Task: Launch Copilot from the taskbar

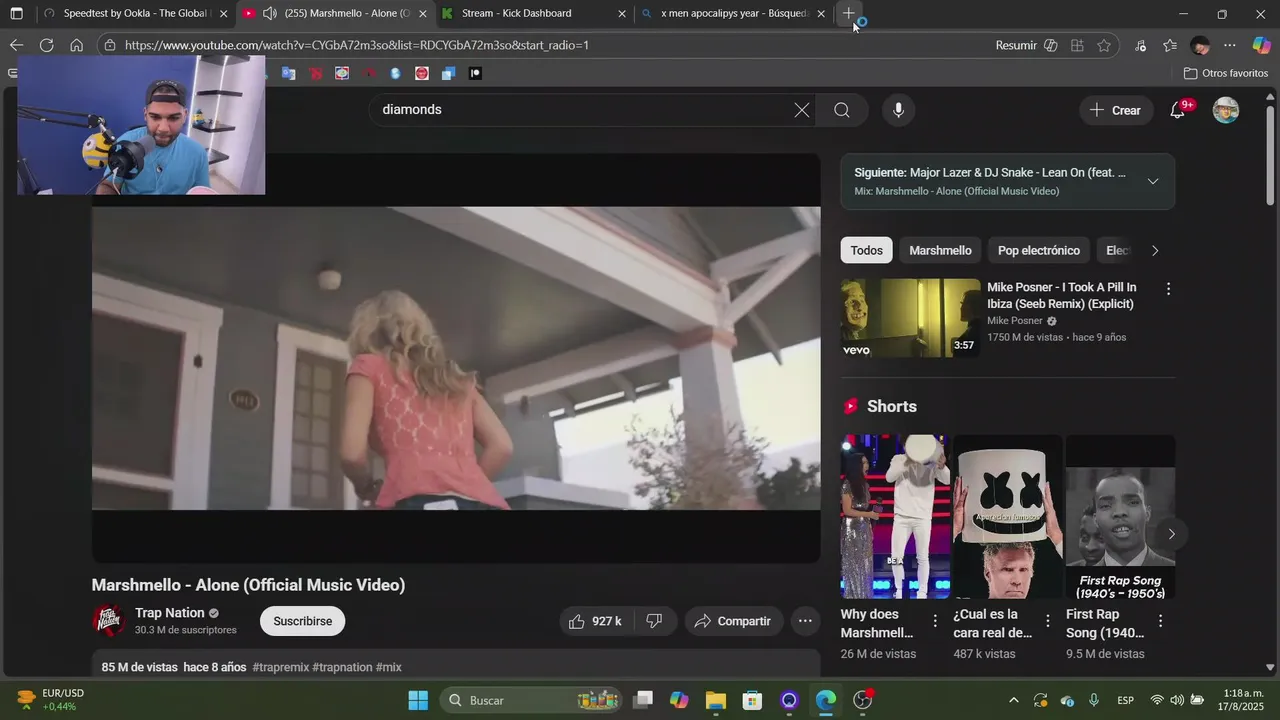Action: pyautogui.click(x=679, y=700)
